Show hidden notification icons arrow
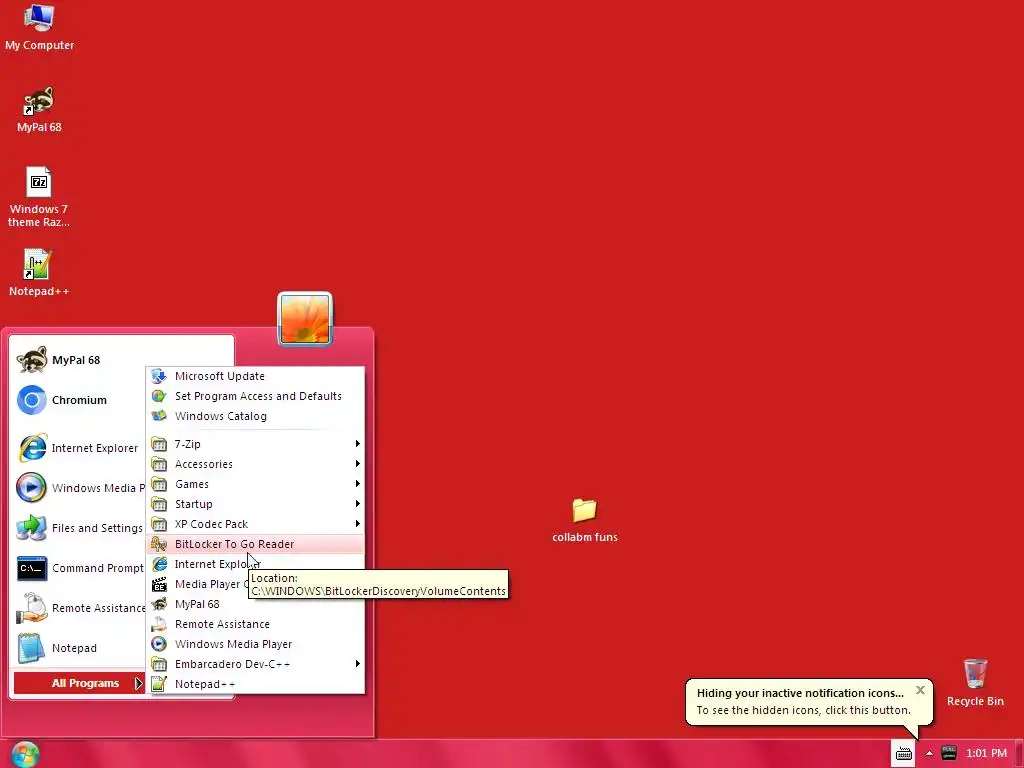Image resolution: width=1024 pixels, height=768 pixels. click(x=929, y=754)
